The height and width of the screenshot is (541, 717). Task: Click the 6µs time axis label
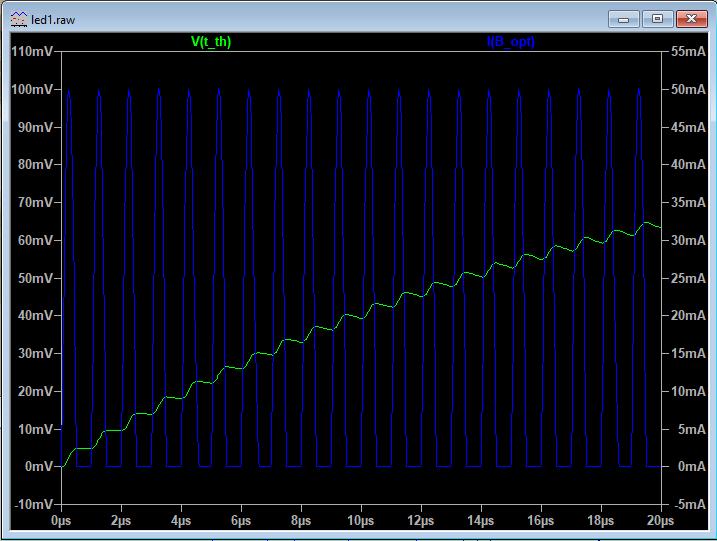[241, 520]
